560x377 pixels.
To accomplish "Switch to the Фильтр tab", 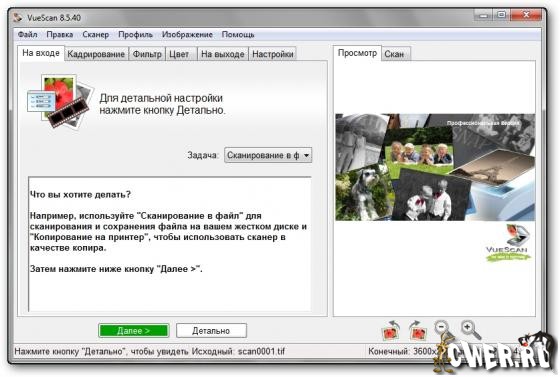I will (147, 54).
